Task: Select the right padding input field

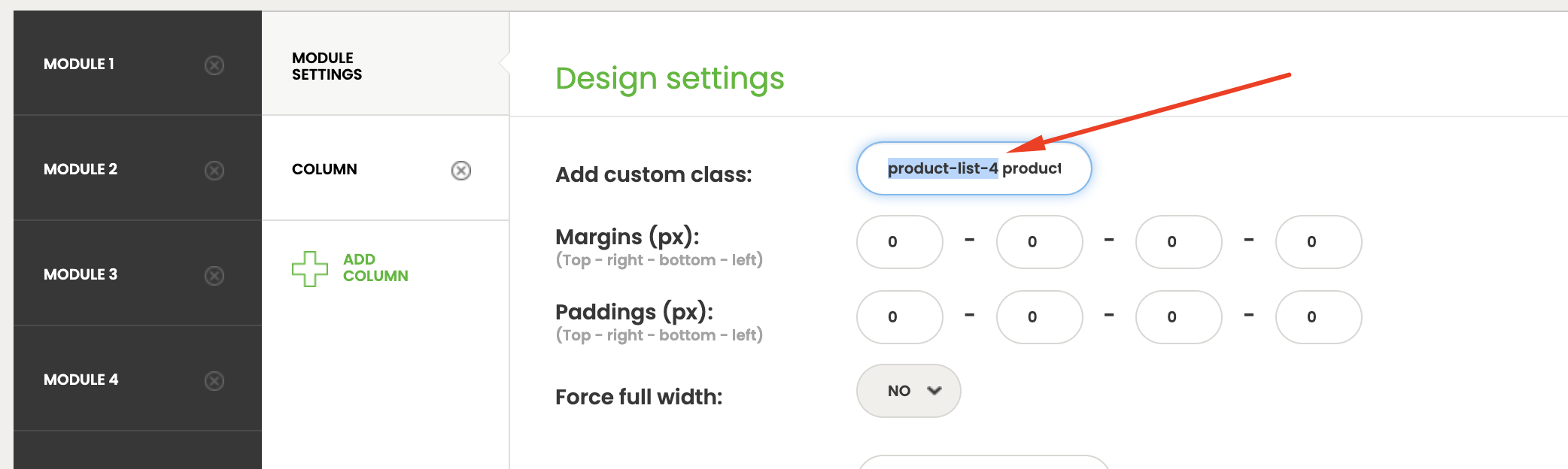Action: tap(1039, 317)
